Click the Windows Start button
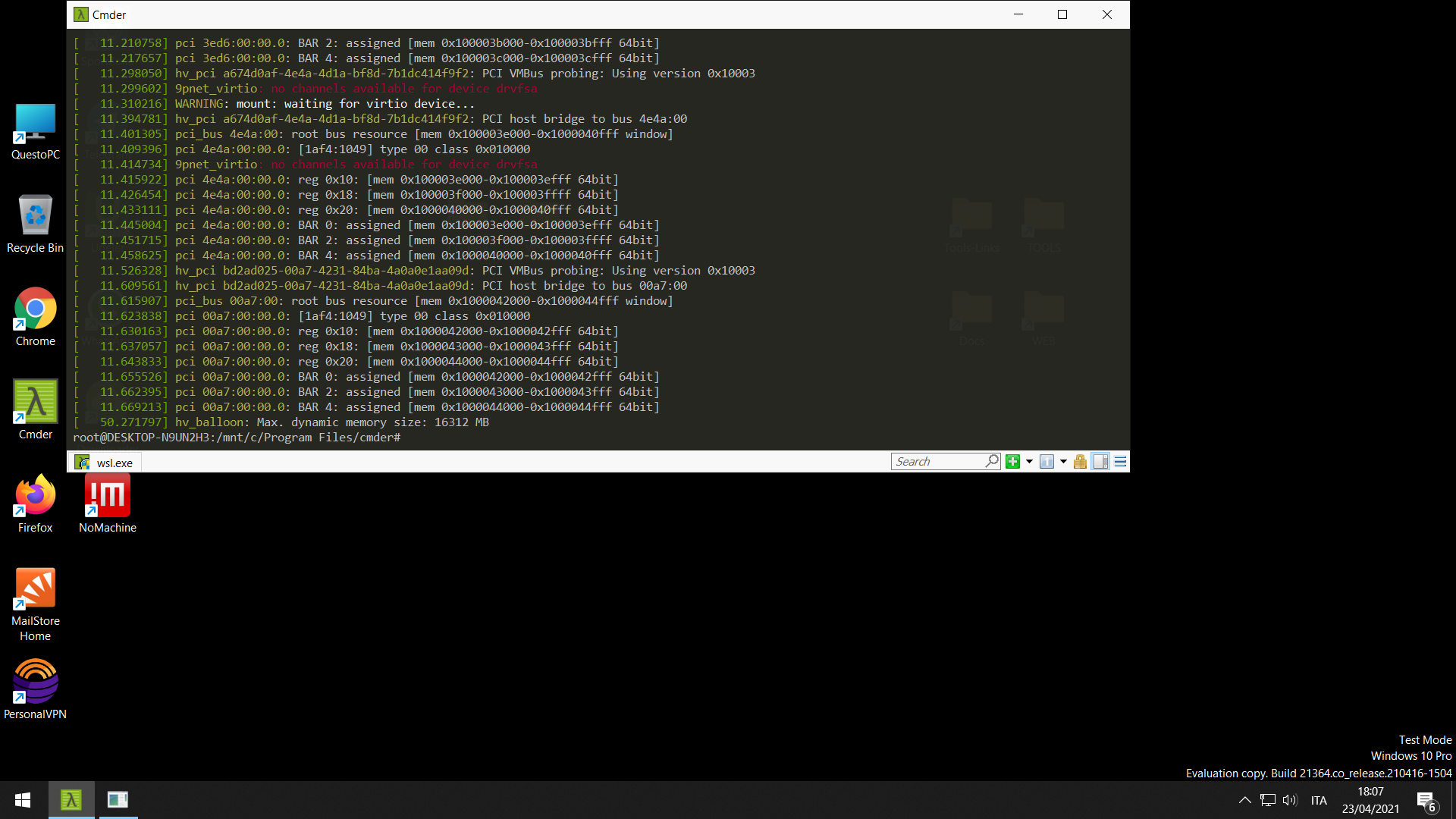Image resolution: width=1456 pixels, height=819 pixels. (x=22, y=799)
